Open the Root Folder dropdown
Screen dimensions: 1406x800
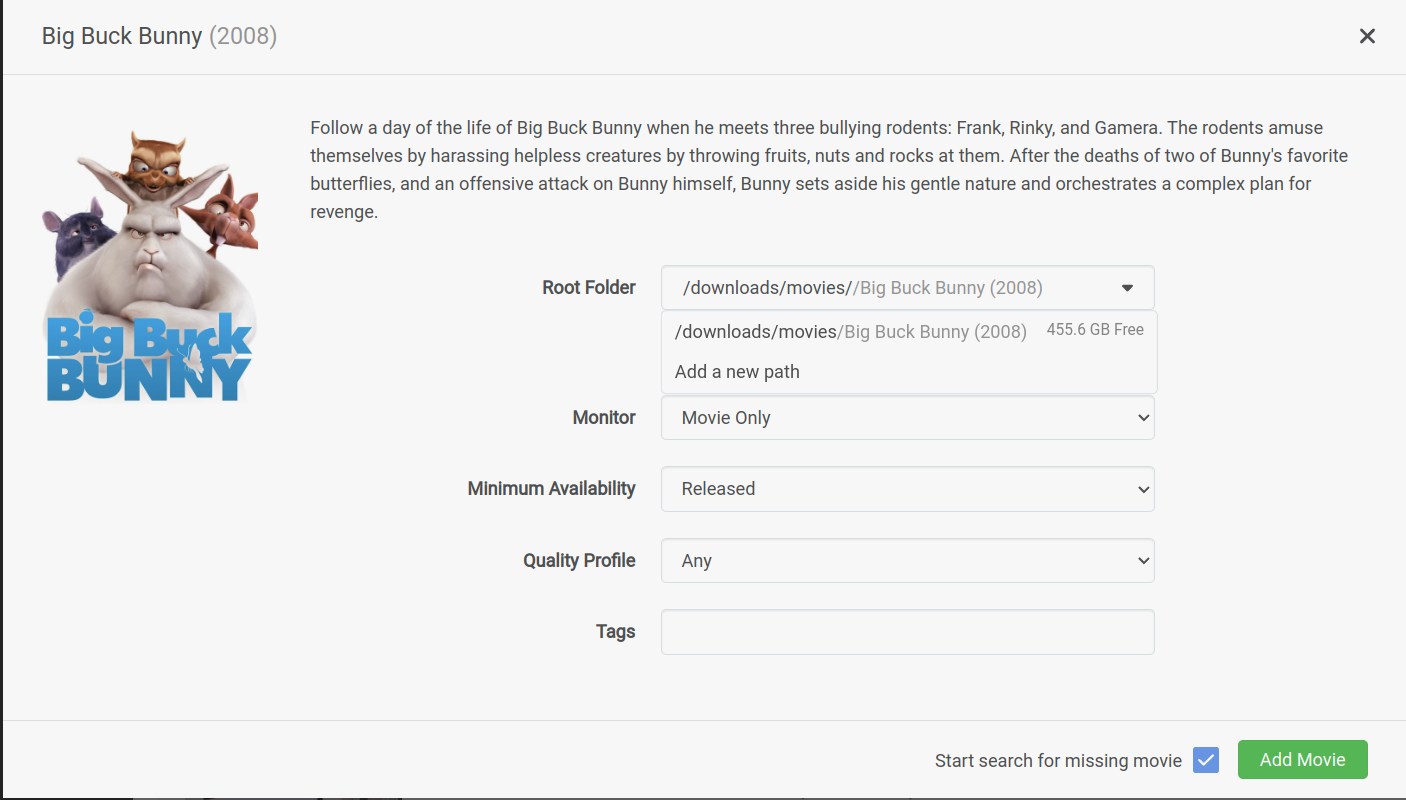coord(908,288)
